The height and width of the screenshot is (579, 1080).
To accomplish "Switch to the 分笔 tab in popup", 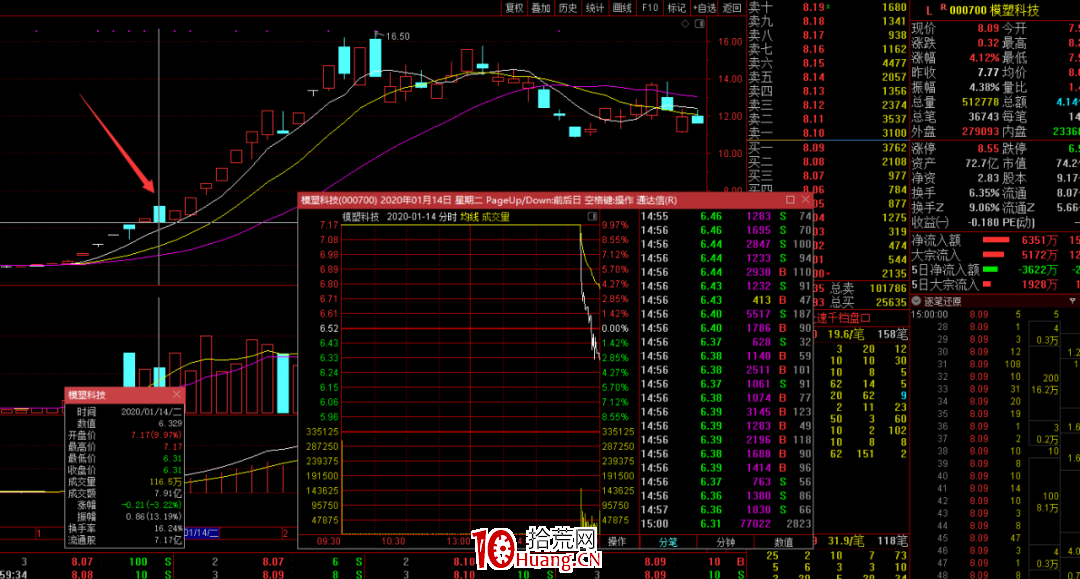I will click(668, 542).
